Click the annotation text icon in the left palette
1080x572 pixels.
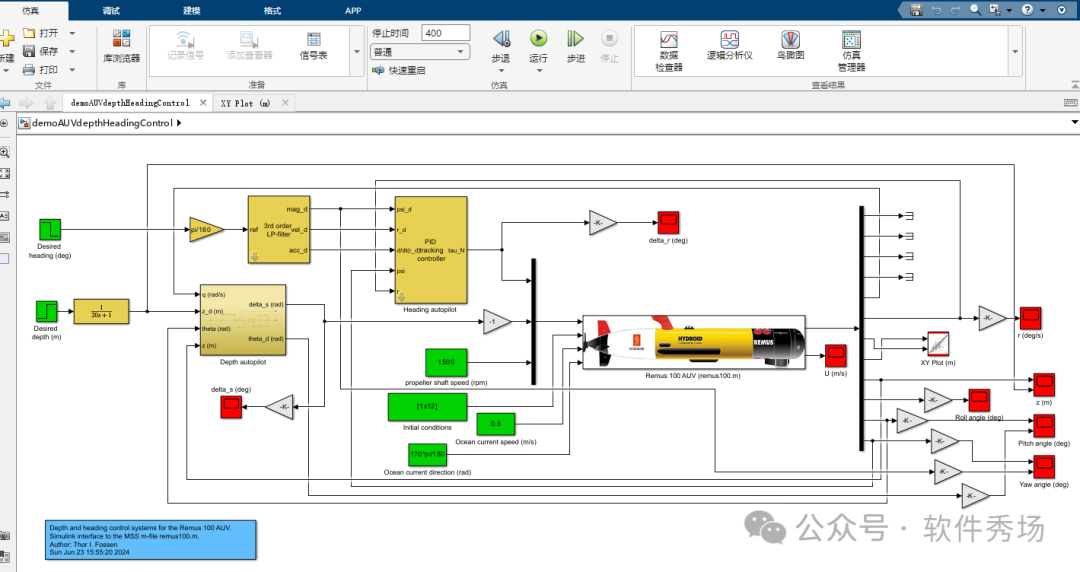coord(4,216)
